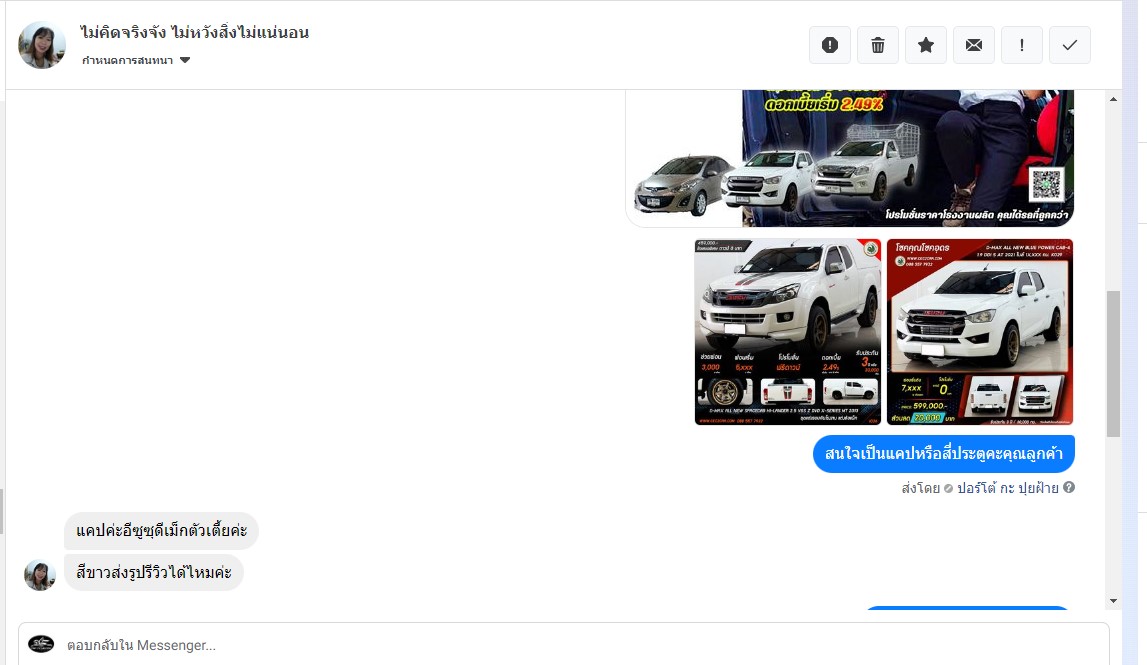Mark conversation as spam with exclamation circle icon
Screen dimensions: 1147x665
(x=830, y=45)
